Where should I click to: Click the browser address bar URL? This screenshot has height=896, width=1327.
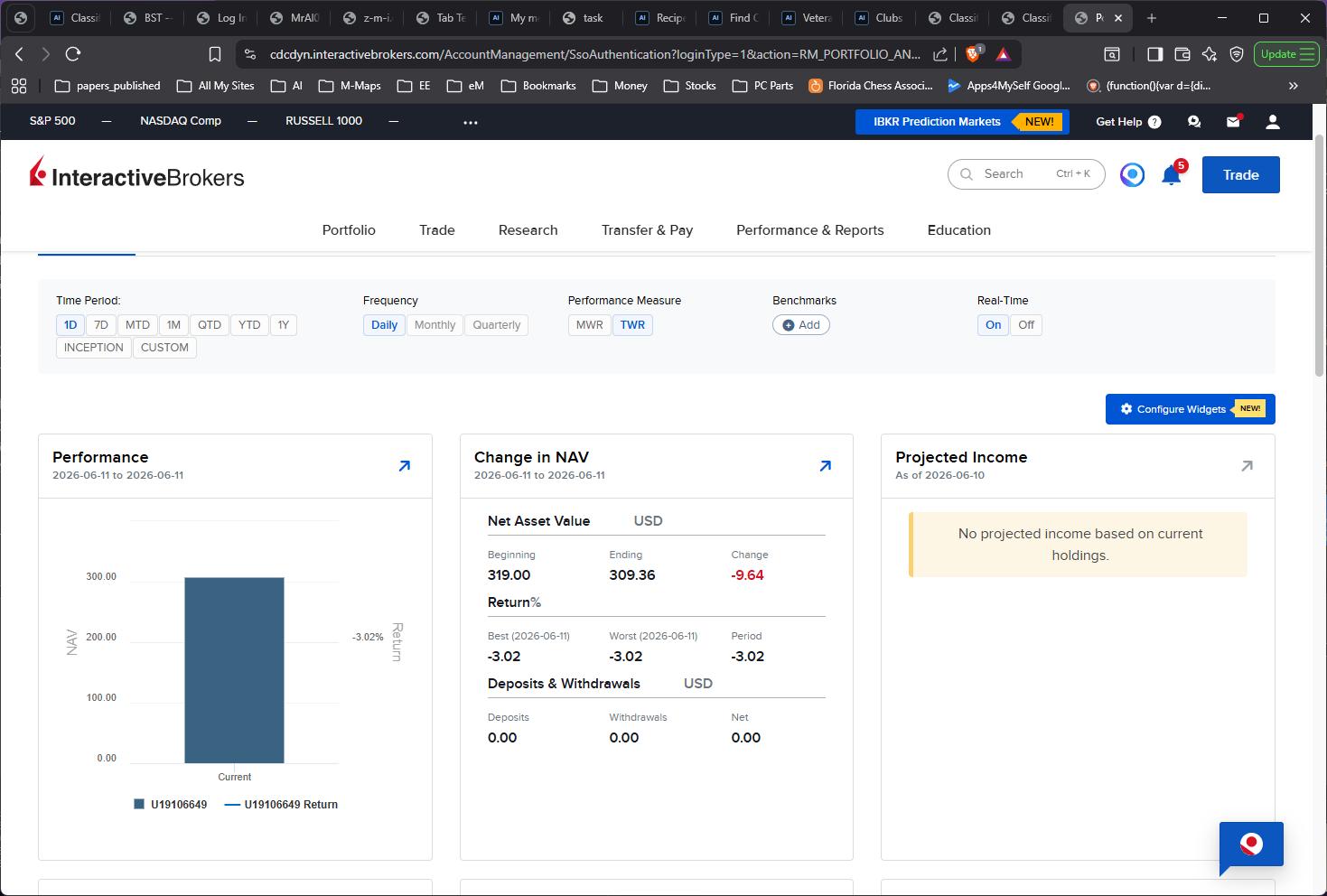(594, 54)
